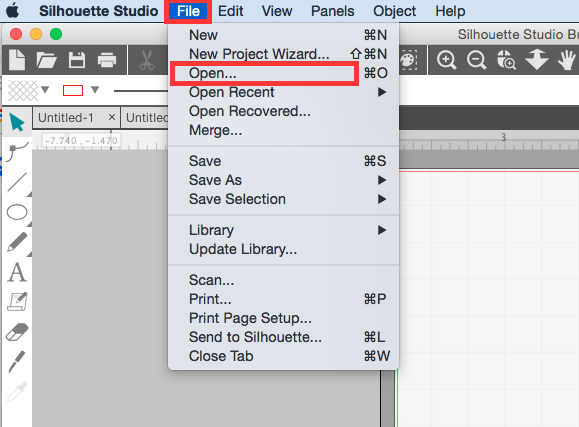Click the Zoom Selection icon

(x=506, y=60)
